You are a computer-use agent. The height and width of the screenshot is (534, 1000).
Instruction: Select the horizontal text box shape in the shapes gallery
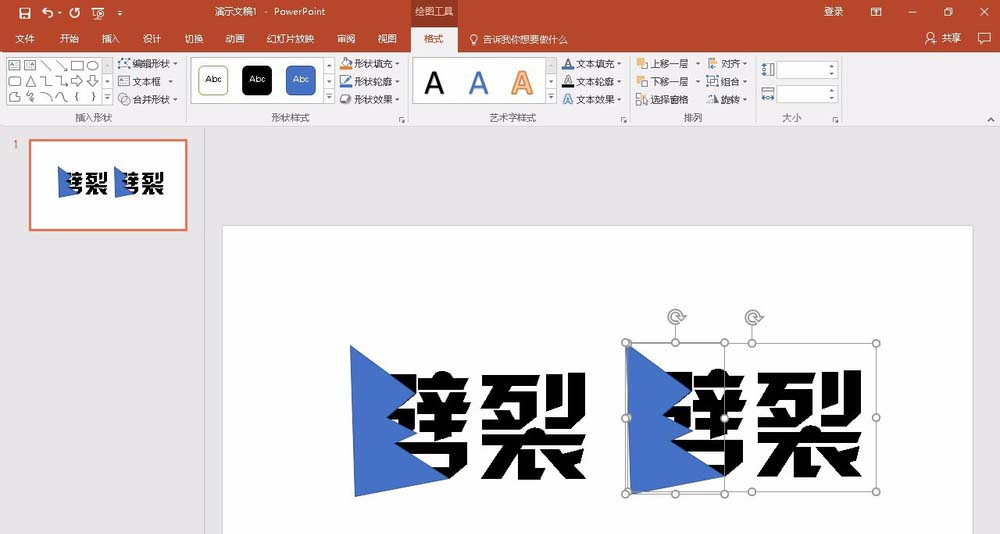(14, 65)
